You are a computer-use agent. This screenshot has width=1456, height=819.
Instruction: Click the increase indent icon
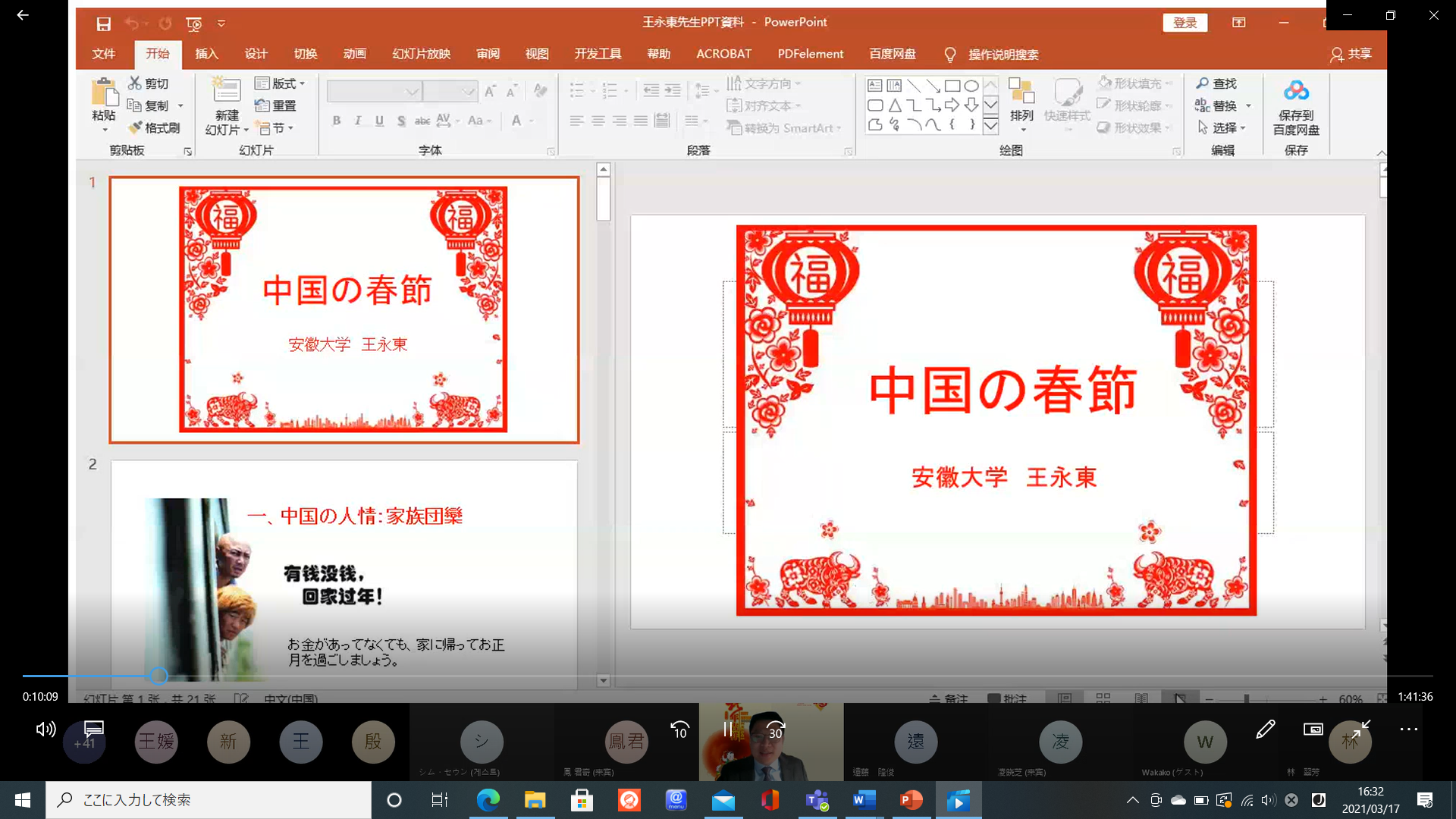tap(673, 91)
